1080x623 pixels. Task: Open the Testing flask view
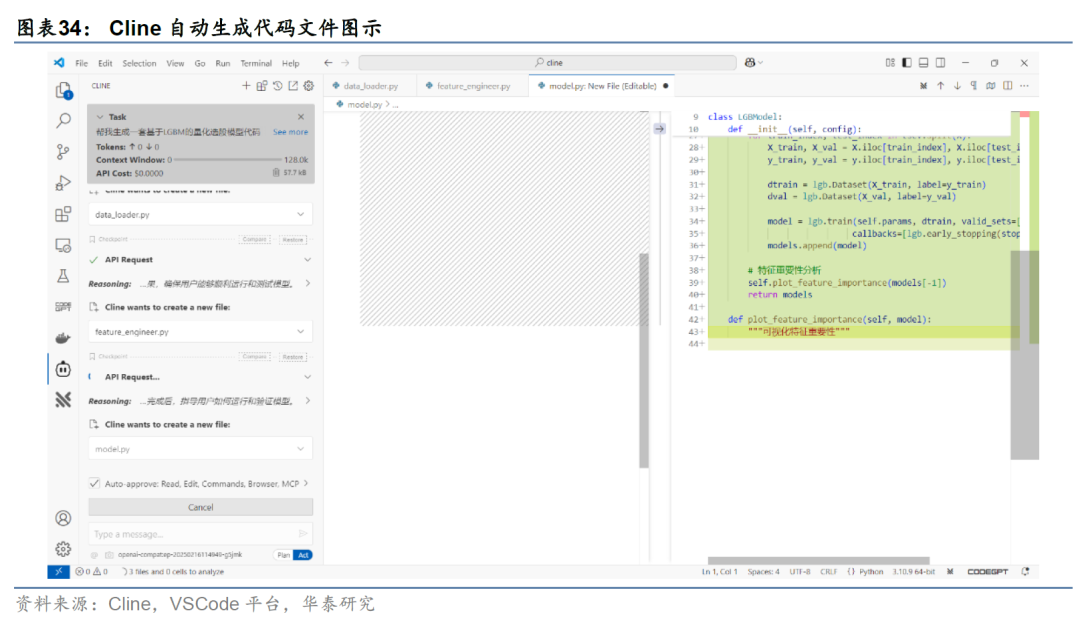point(63,276)
